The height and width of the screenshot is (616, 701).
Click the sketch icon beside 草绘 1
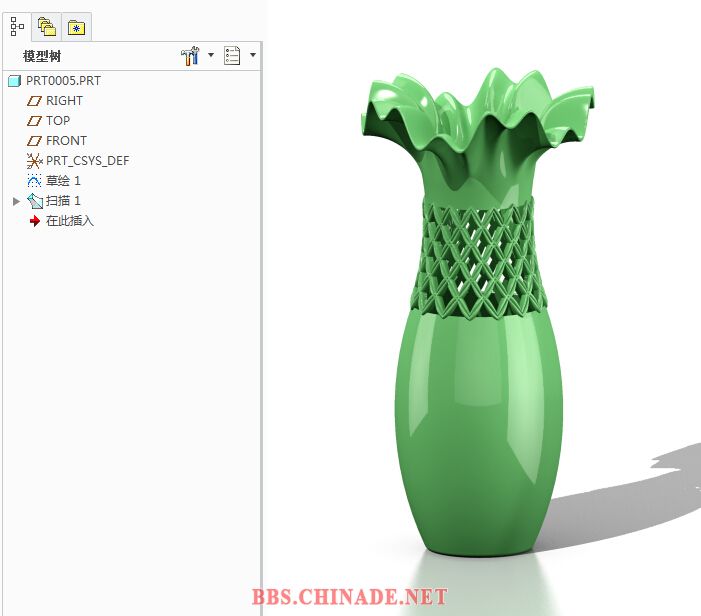point(34,181)
